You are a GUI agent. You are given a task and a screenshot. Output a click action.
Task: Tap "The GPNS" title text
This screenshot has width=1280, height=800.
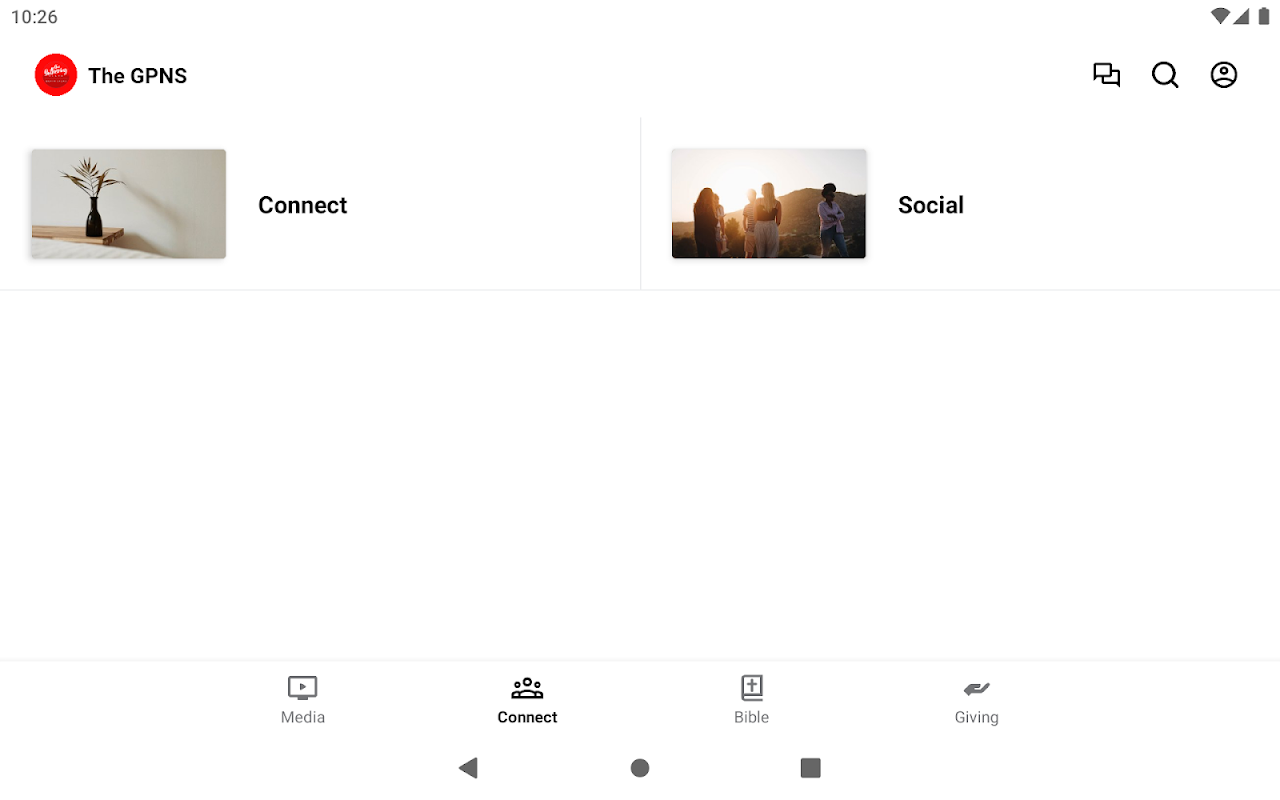pos(138,76)
